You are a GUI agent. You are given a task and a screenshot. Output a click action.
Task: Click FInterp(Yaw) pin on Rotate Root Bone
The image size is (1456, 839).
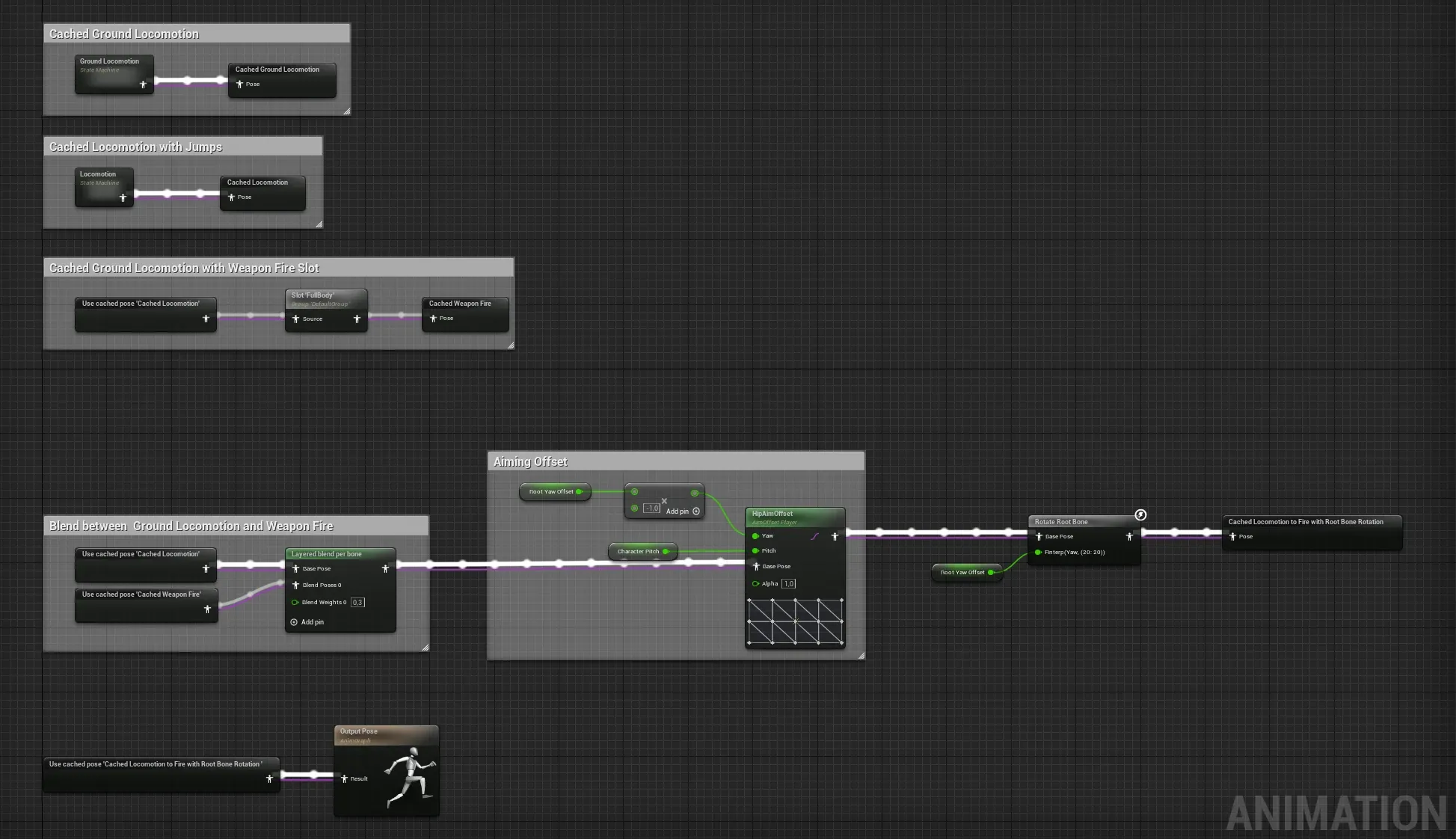click(x=1038, y=552)
